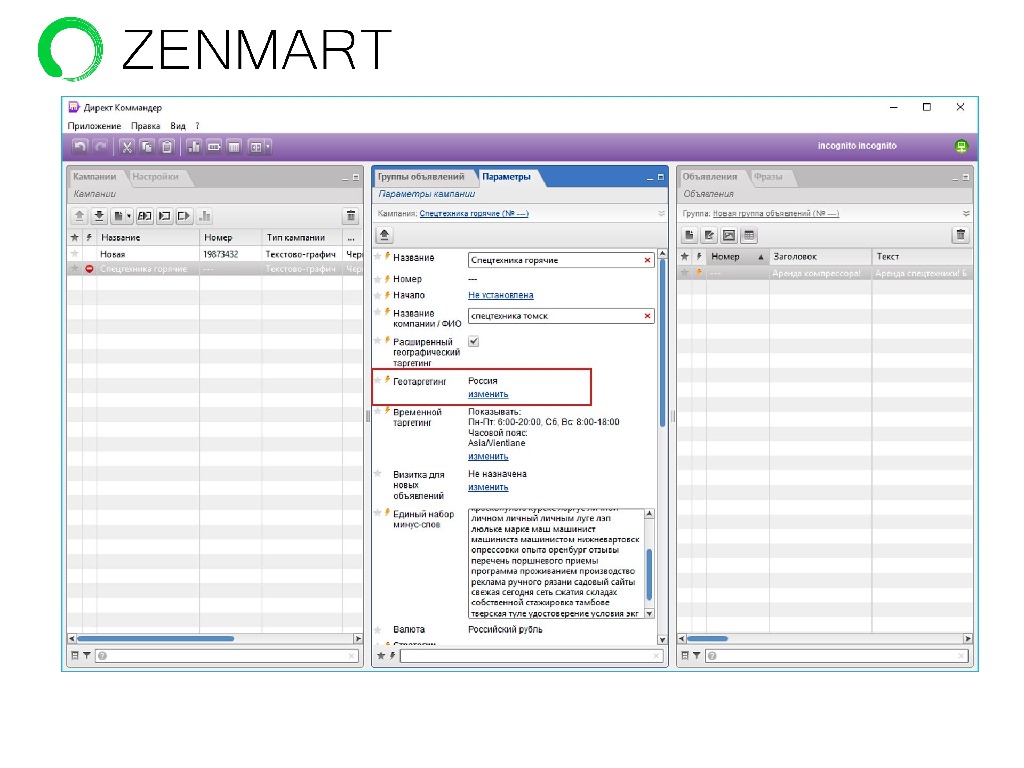Viewport: 1024px width, 768px height.
Task: Click the Номер column sort arrow in the Ads table
Action: [x=760, y=257]
